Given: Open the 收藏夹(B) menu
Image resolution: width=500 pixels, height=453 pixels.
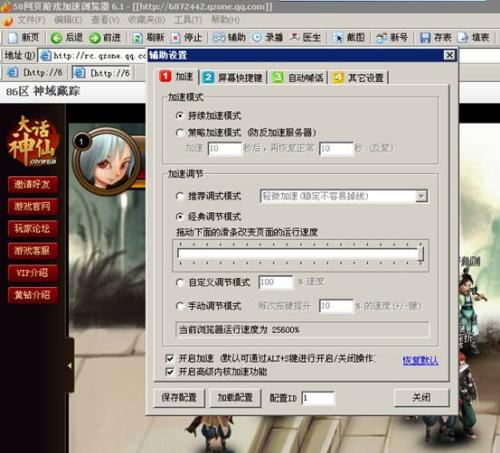Looking at the screenshot, I should [x=146, y=20].
